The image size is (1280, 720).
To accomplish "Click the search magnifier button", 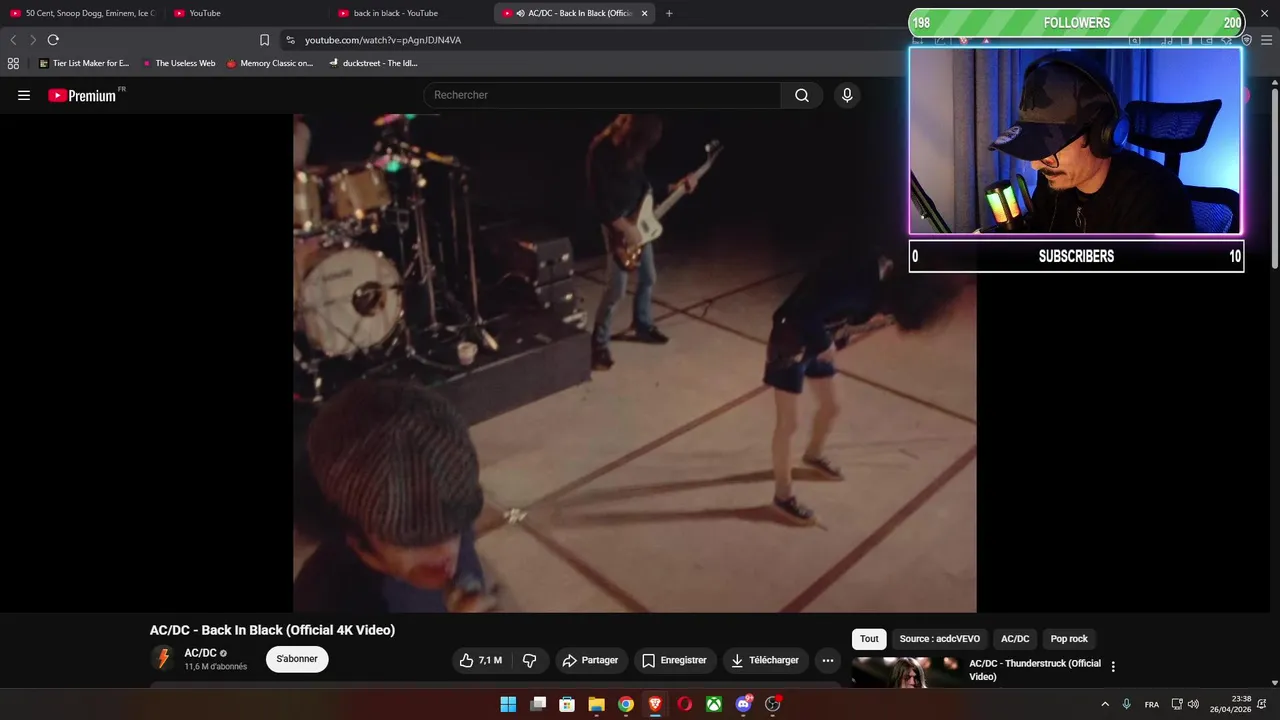I will (x=802, y=95).
